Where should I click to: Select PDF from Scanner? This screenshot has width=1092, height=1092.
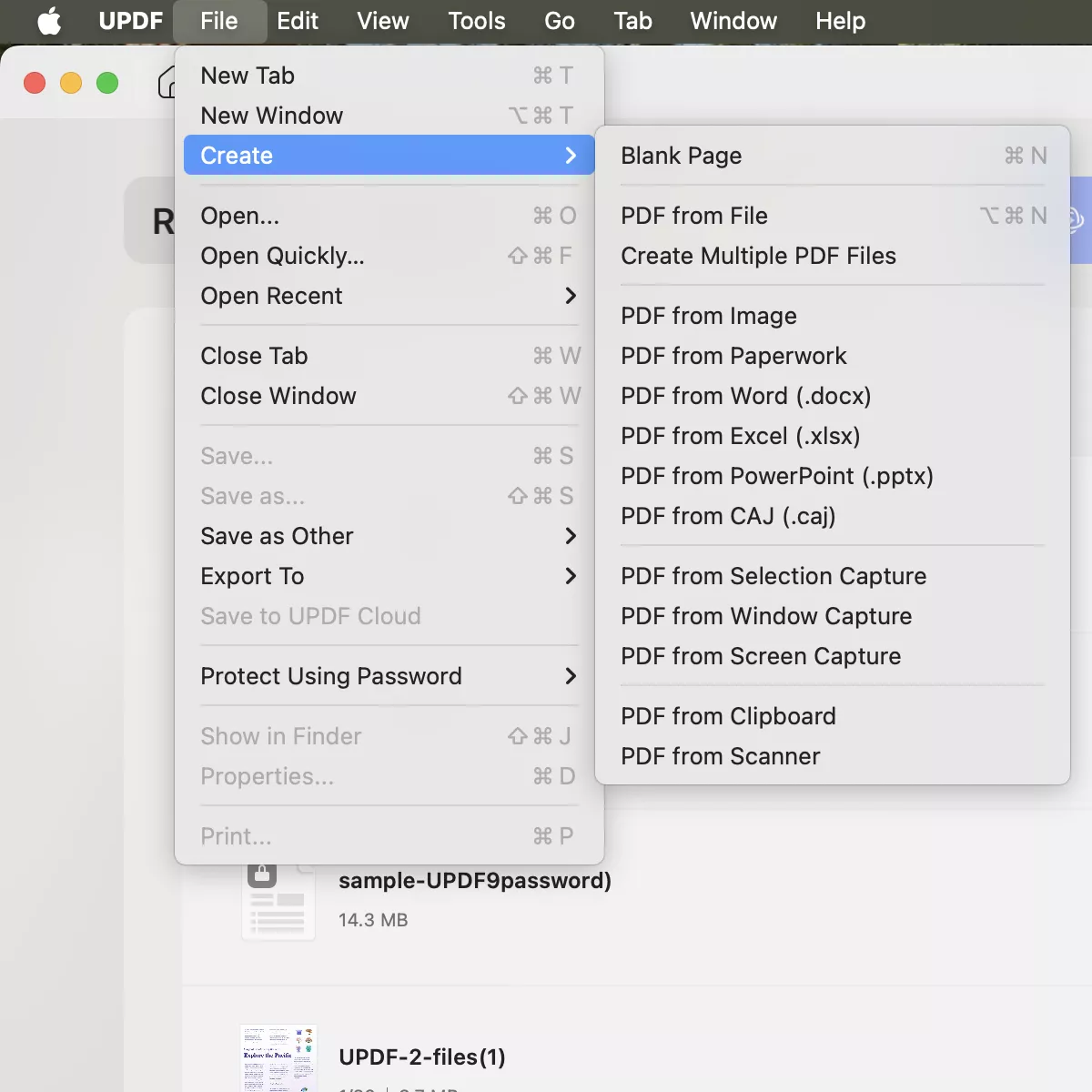(719, 756)
